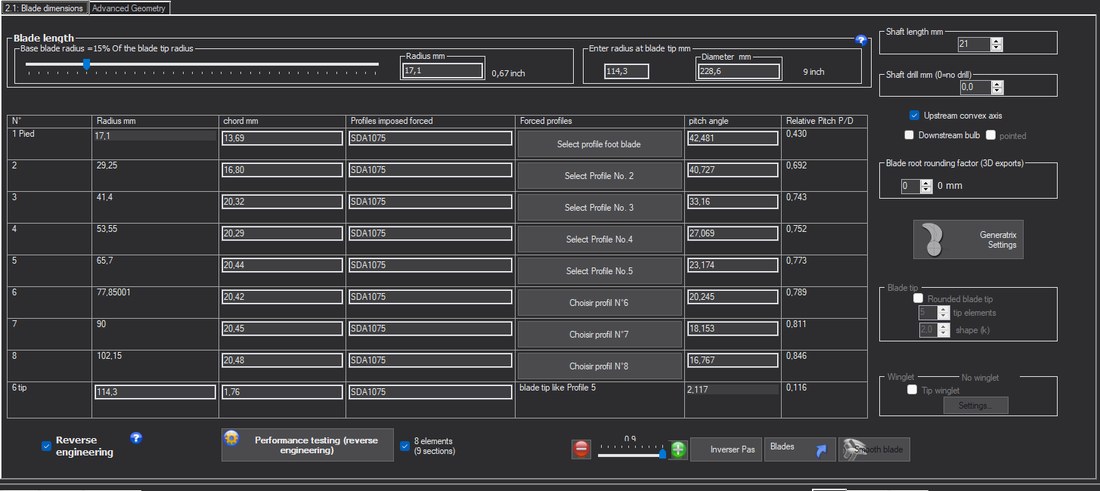
Task: Open the Reverse engineering help icon
Action: (x=136, y=438)
